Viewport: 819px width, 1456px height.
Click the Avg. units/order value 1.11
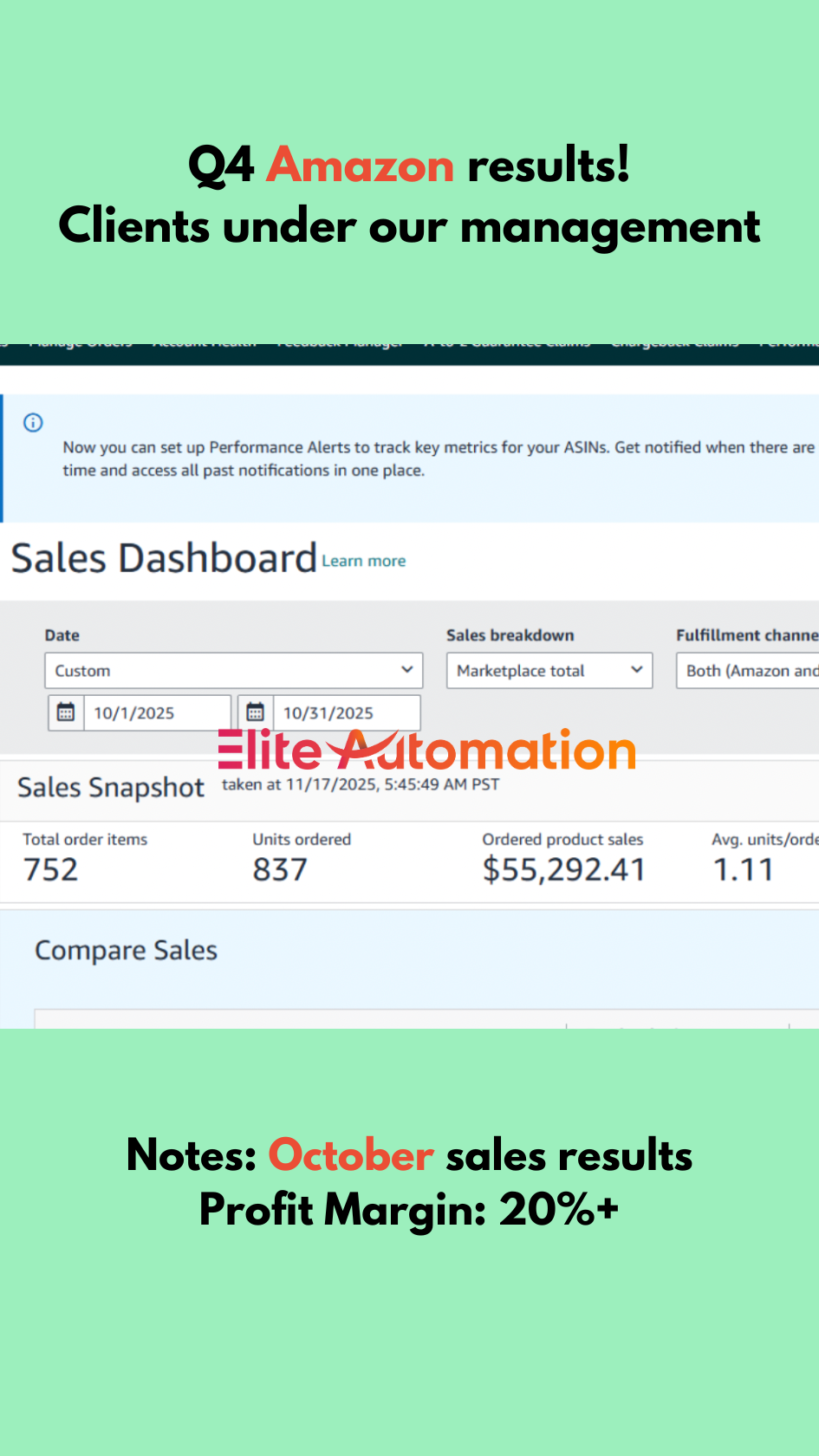(x=743, y=869)
